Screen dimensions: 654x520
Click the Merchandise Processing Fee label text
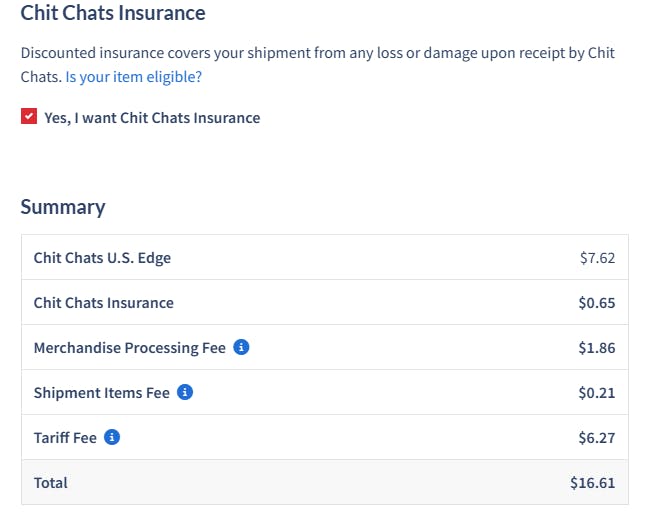130,348
